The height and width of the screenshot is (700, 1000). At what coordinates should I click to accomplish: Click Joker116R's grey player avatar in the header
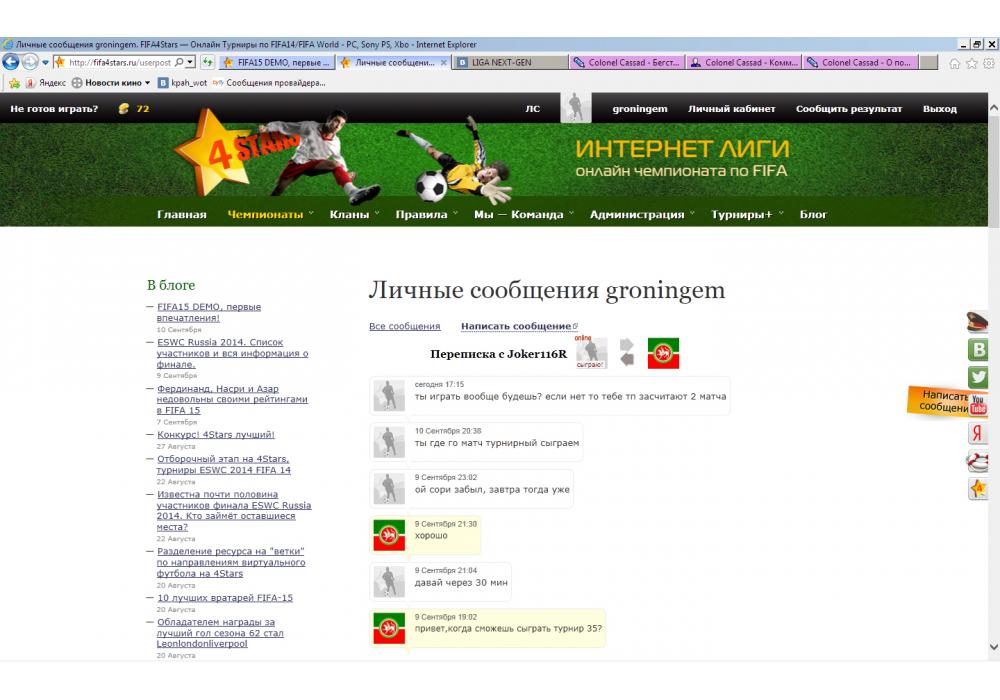591,353
